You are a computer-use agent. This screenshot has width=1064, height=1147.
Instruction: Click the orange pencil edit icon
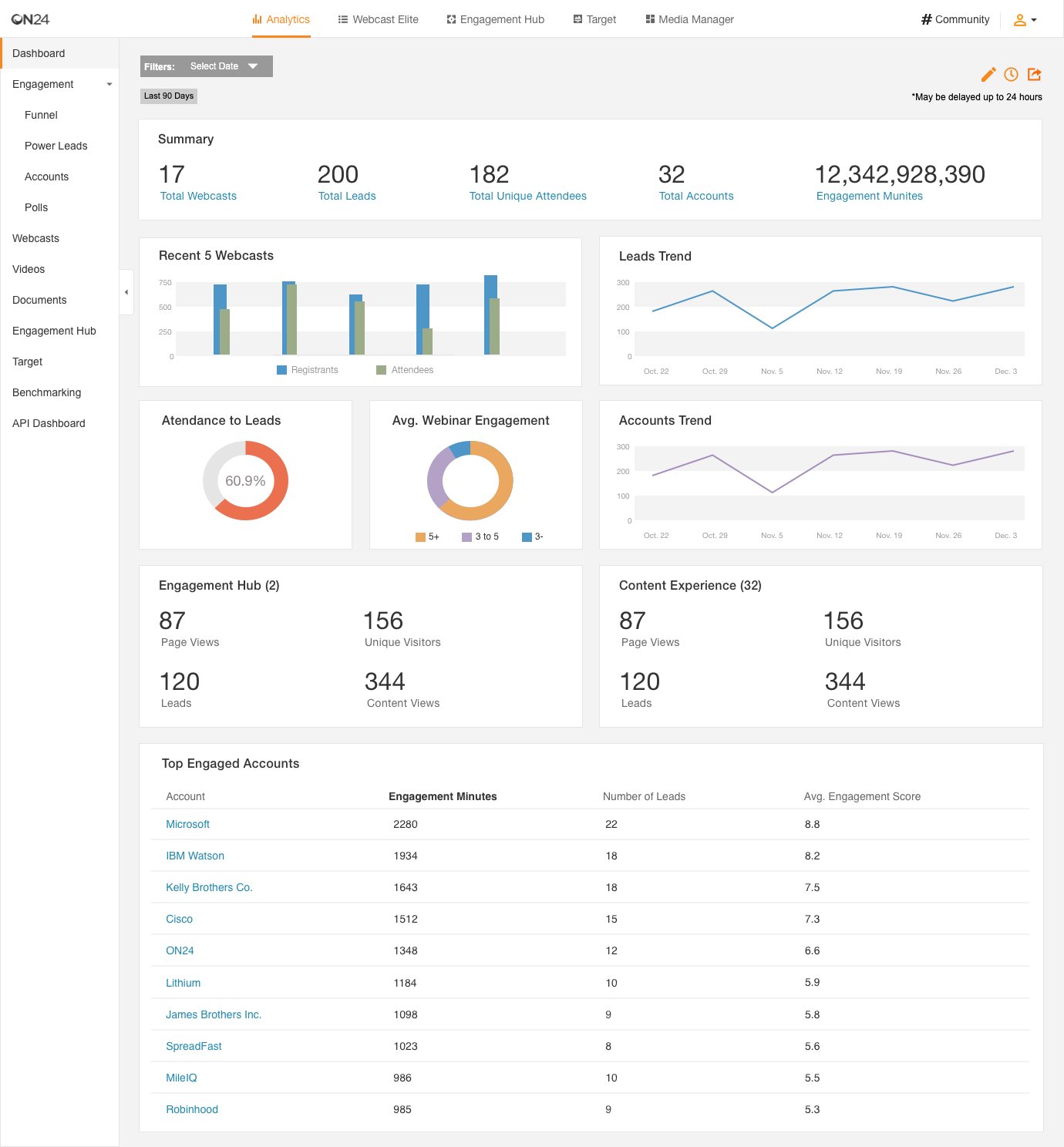988,75
